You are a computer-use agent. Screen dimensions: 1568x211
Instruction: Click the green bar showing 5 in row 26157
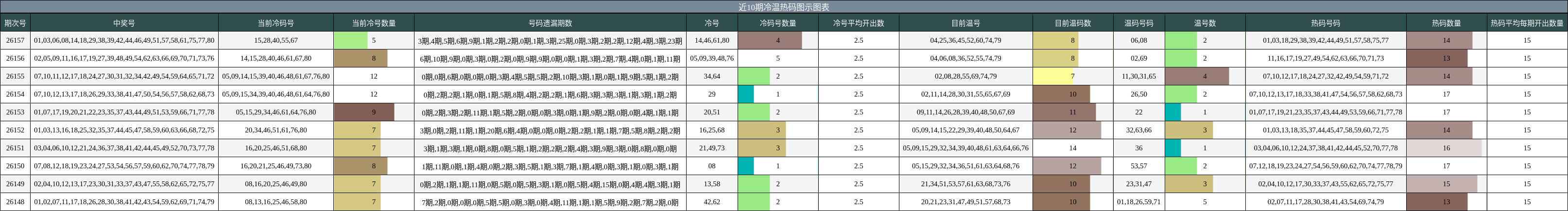(x=351, y=40)
